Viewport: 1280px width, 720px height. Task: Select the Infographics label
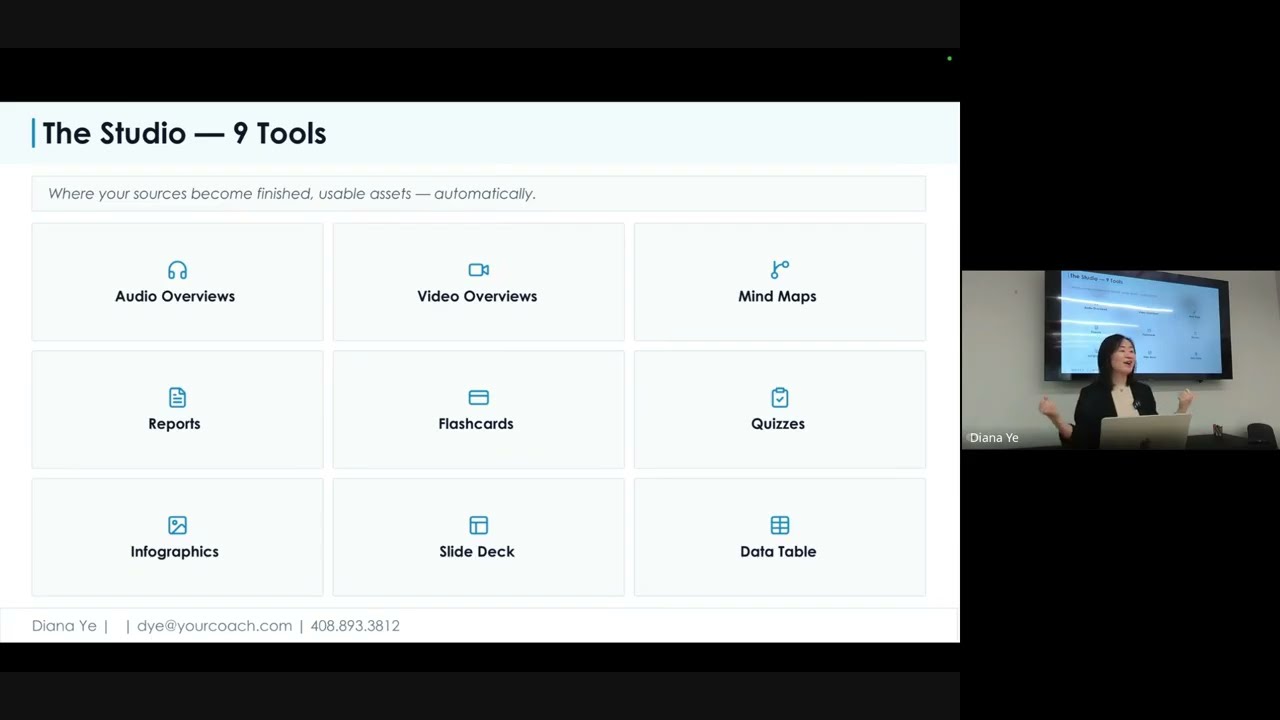coord(174,552)
